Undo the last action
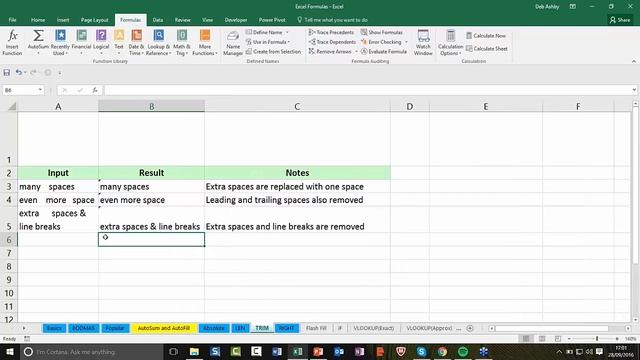 19,73
